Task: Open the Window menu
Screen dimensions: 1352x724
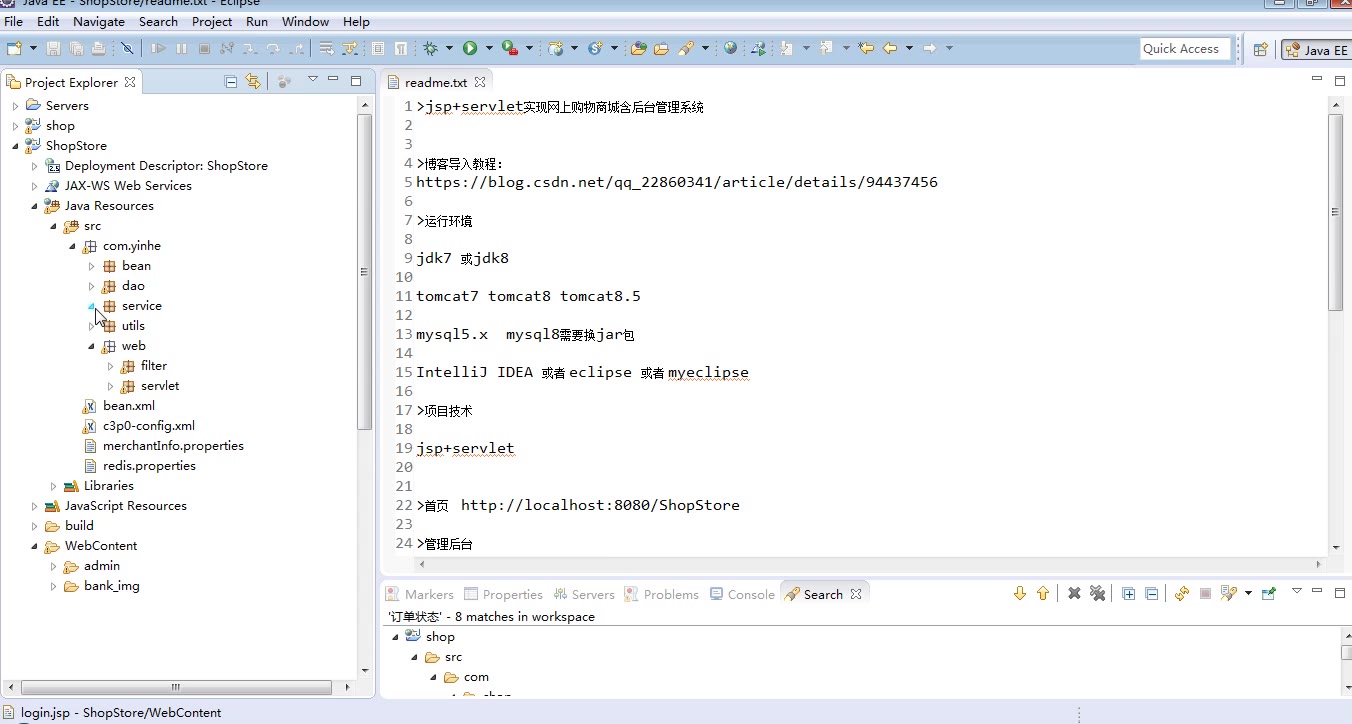Action: coord(306,21)
